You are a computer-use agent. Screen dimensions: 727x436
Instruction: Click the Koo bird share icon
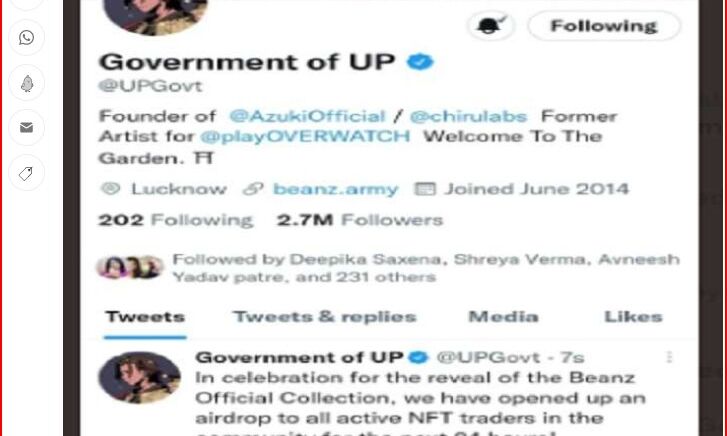tap(26, 83)
